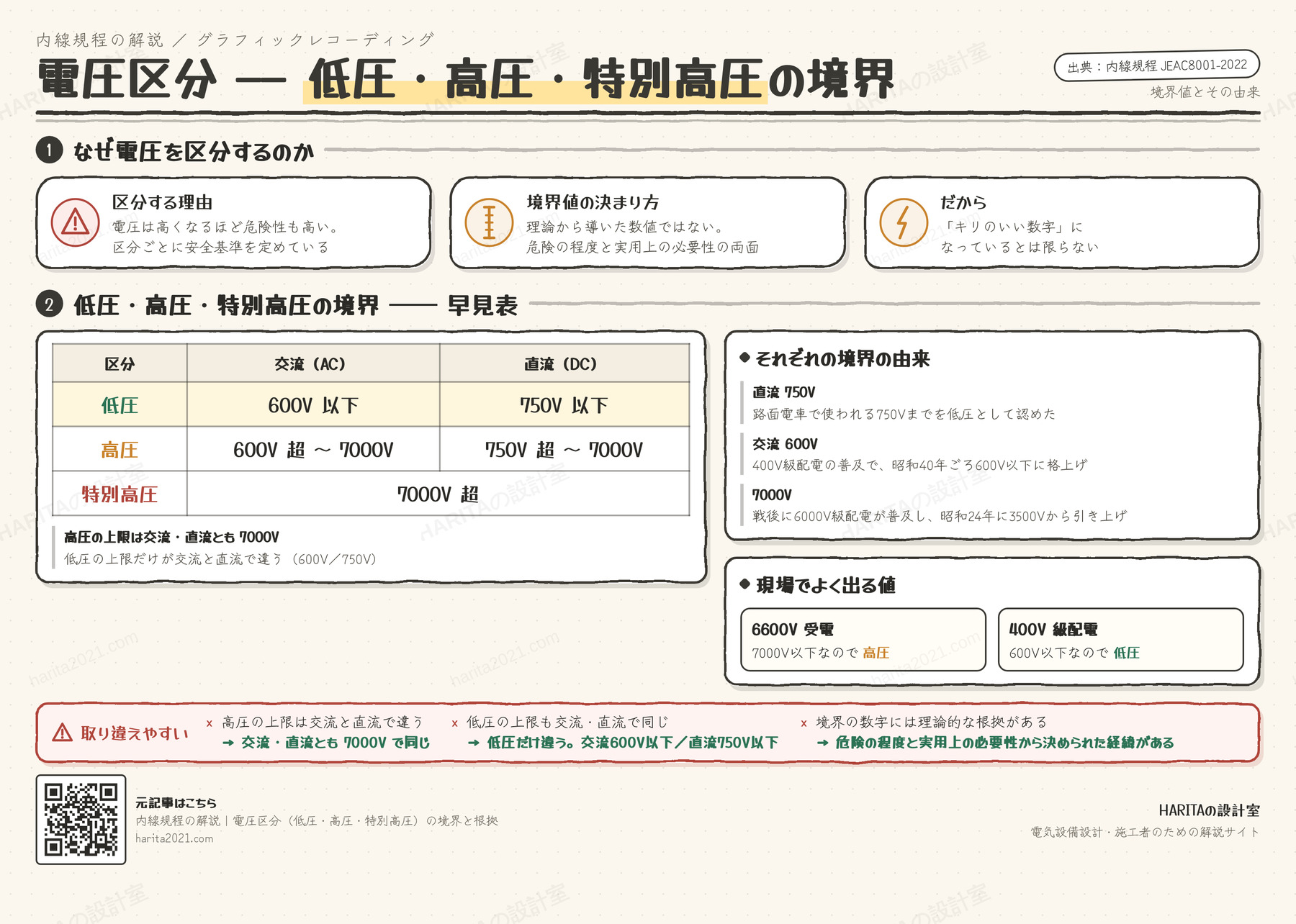Image resolution: width=1296 pixels, height=924 pixels.
Task: Click the 特別高圧 row label in table
Action: point(120,494)
